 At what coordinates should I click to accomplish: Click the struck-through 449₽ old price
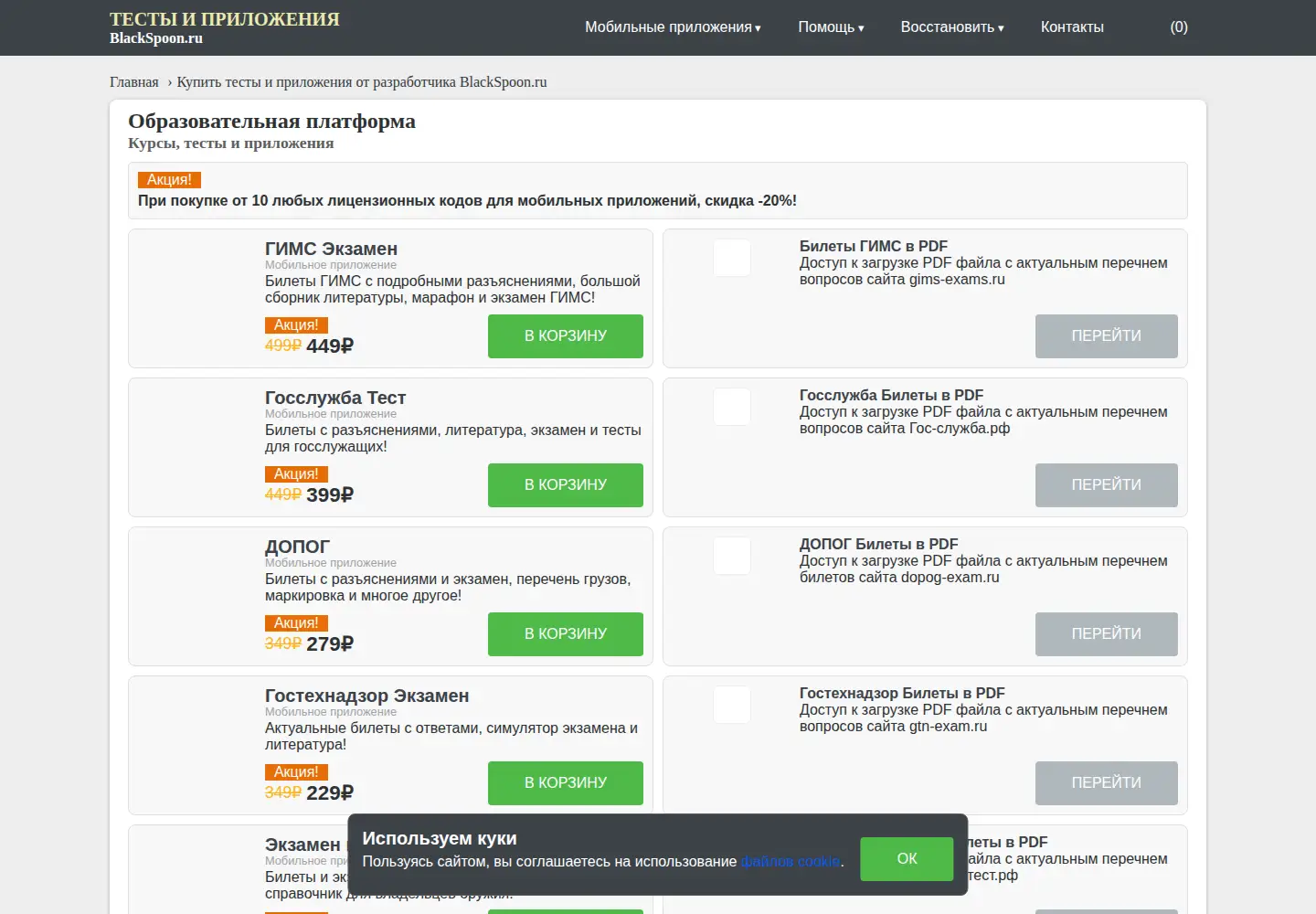283,494
